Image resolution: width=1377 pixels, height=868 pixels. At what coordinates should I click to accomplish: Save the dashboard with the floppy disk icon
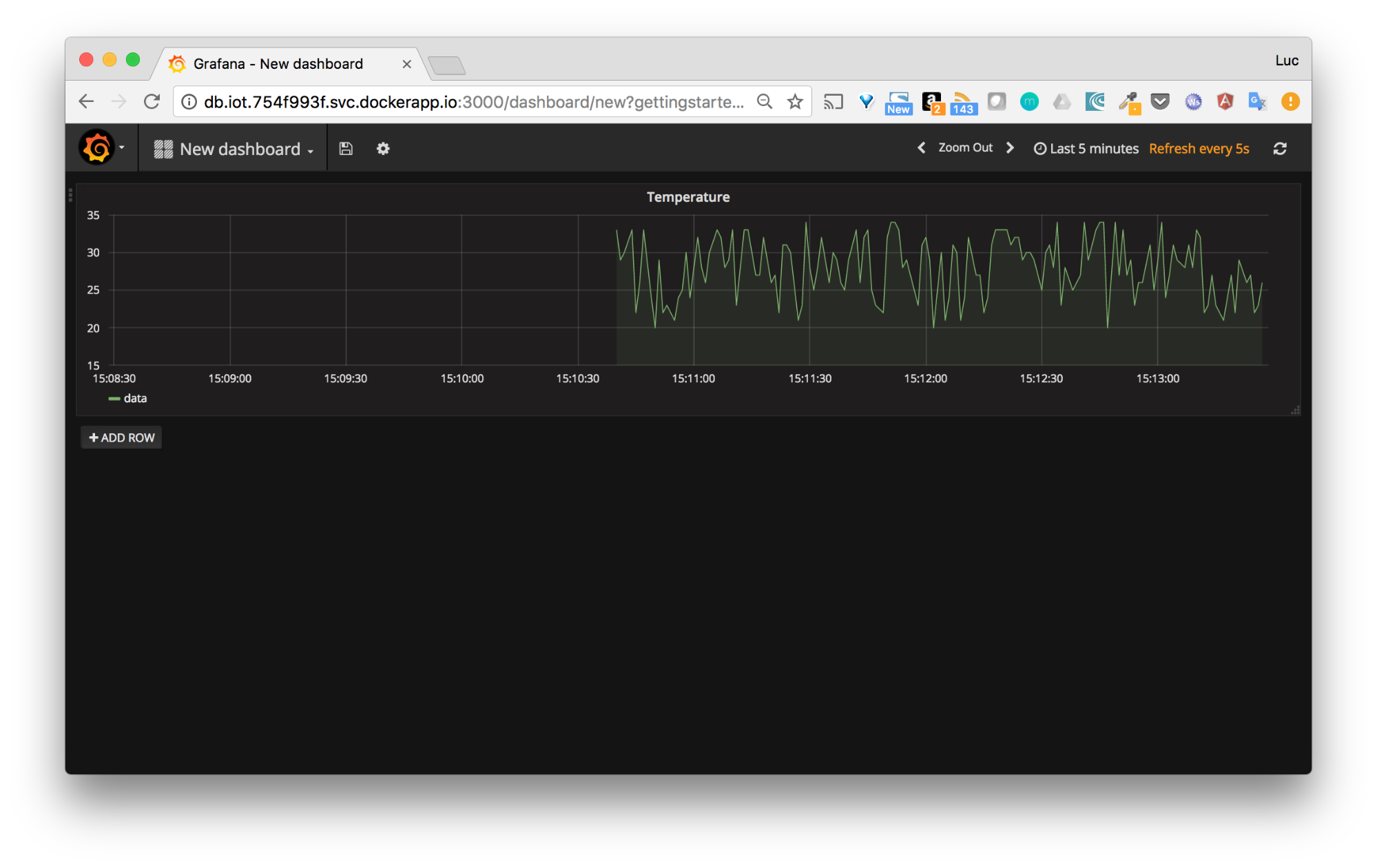345,148
